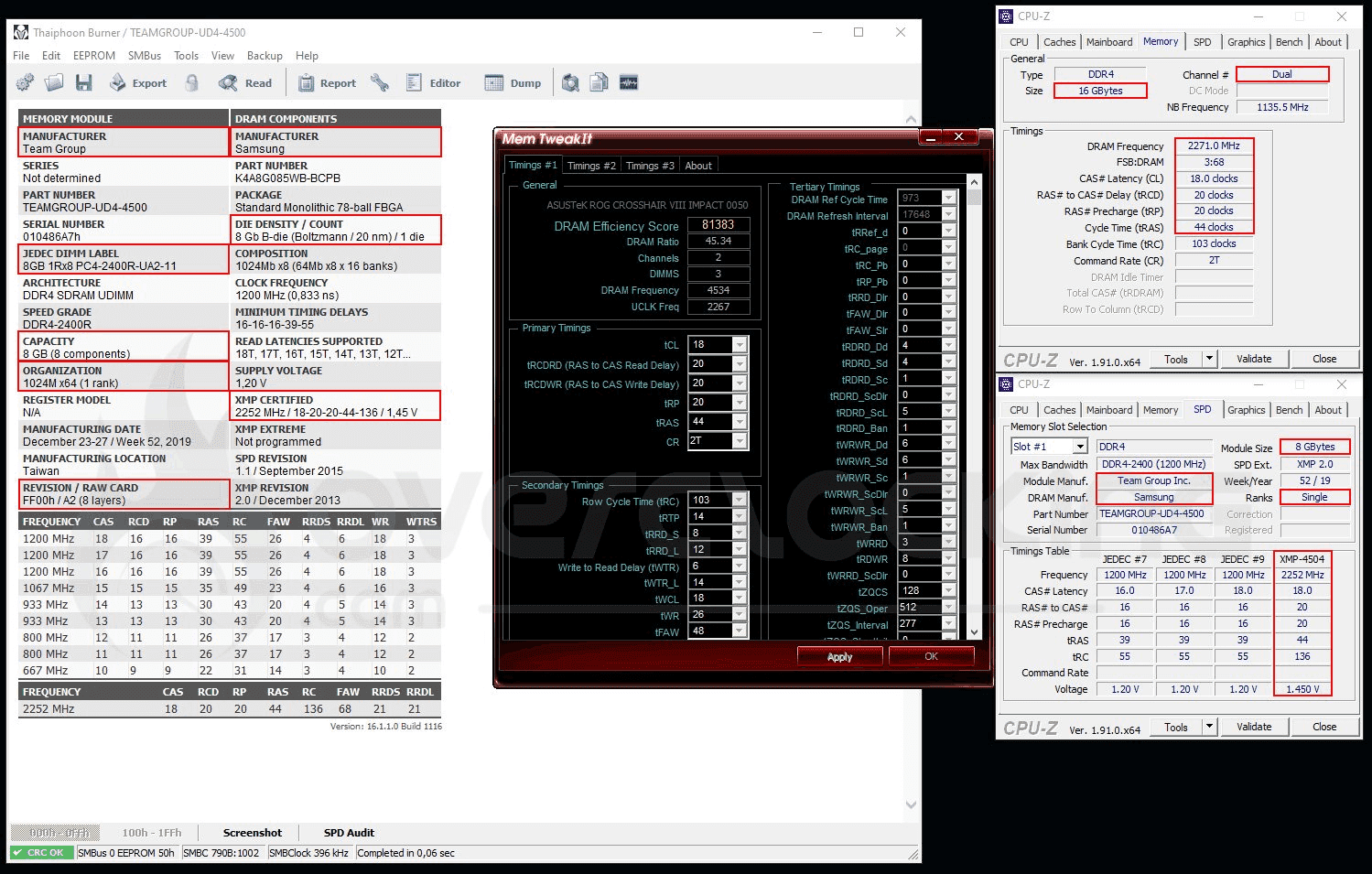1372x874 pixels.
Task: Switch to Caches tab in upper CPU-Z window
Action: 1060,42
